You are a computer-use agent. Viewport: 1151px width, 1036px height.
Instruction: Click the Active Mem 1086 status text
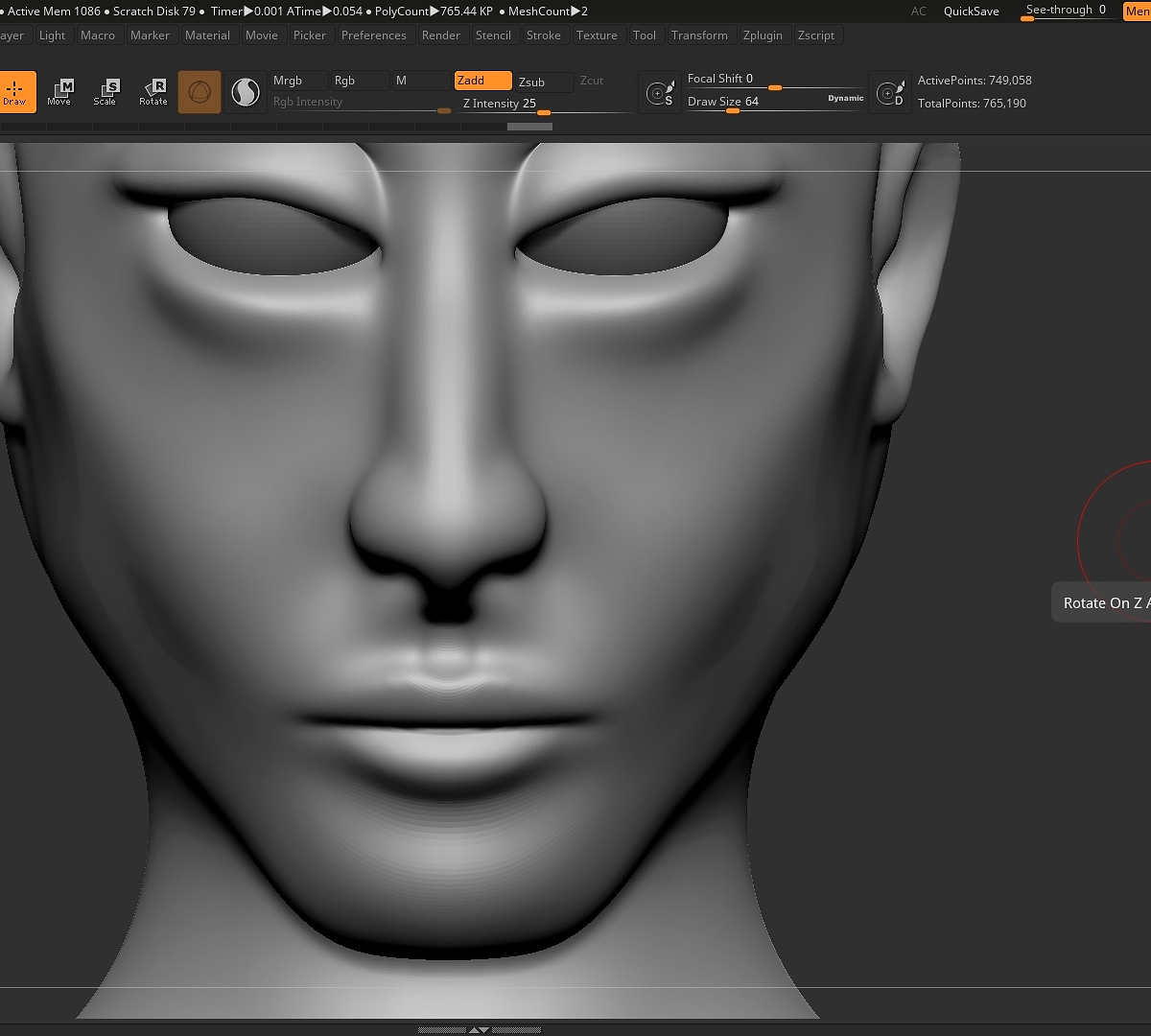click(54, 12)
